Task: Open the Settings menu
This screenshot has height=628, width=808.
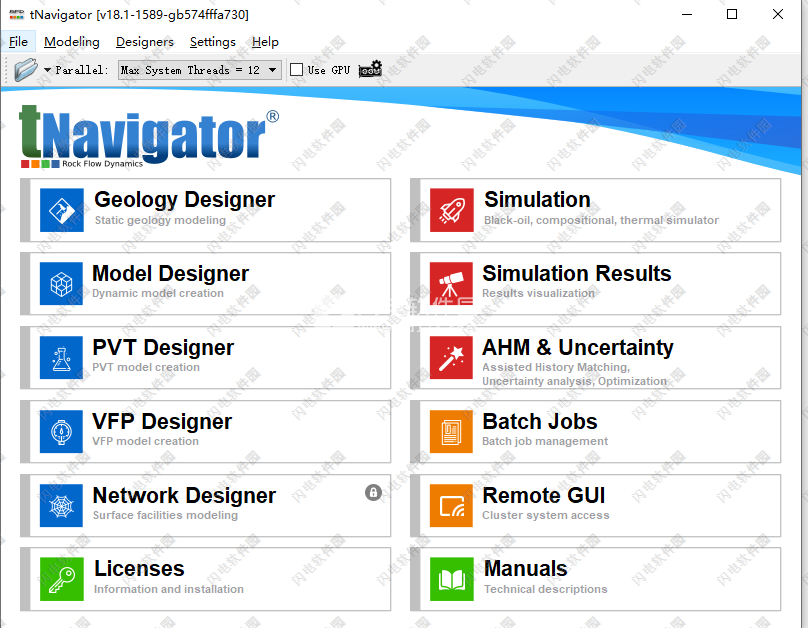Action: click(213, 42)
